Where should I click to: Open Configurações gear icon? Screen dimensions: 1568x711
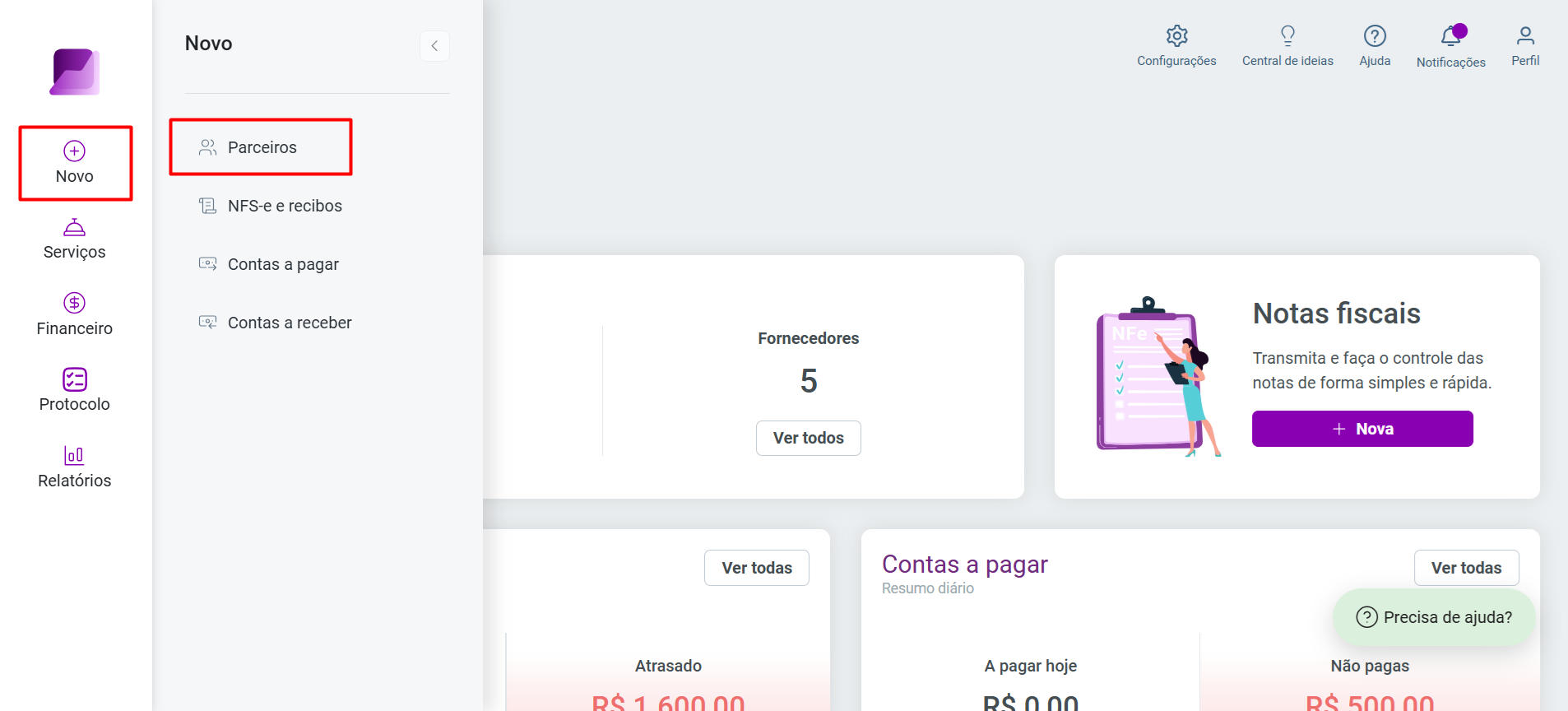click(x=1176, y=46)
